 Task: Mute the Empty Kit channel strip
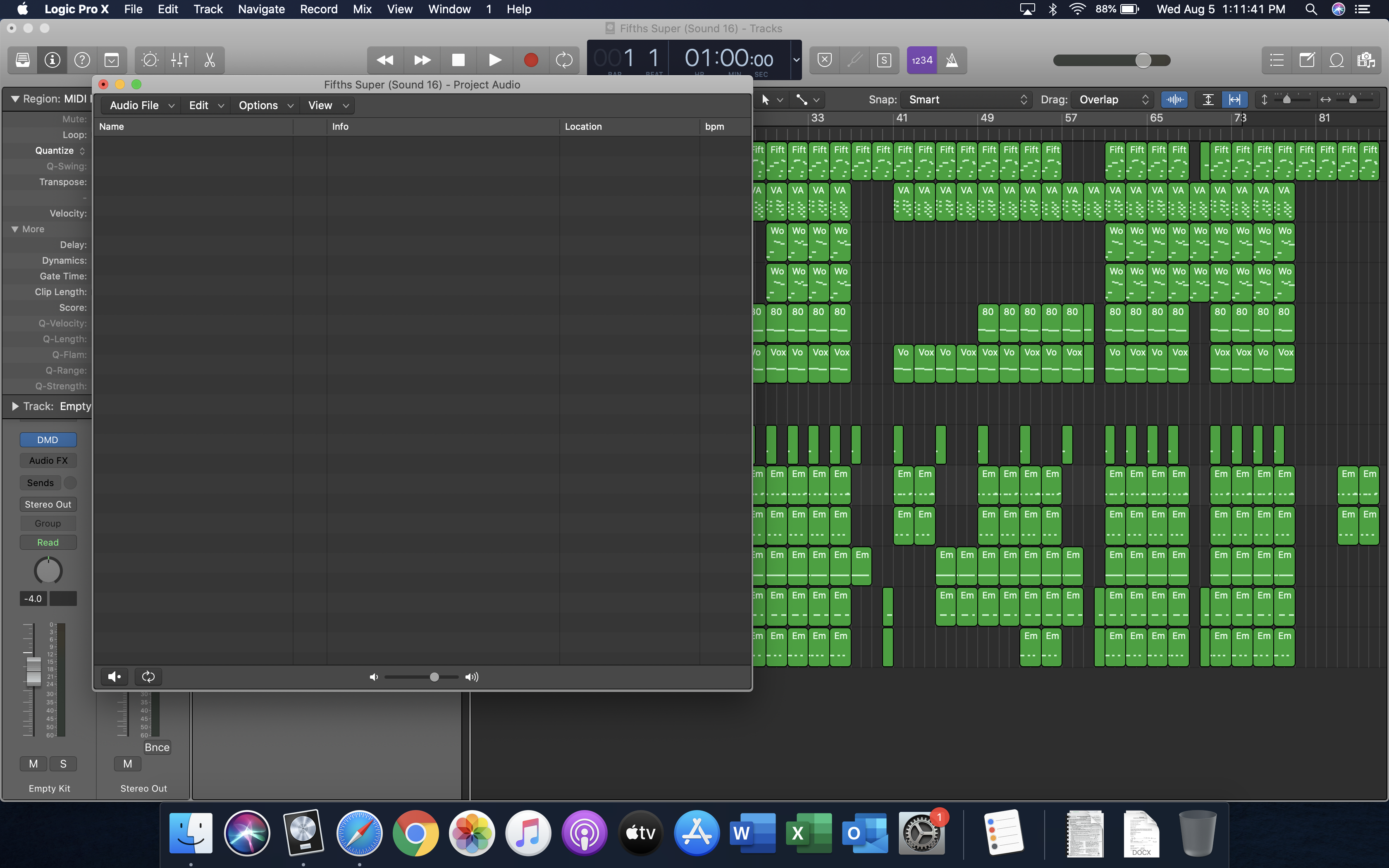tap(33, 763)
